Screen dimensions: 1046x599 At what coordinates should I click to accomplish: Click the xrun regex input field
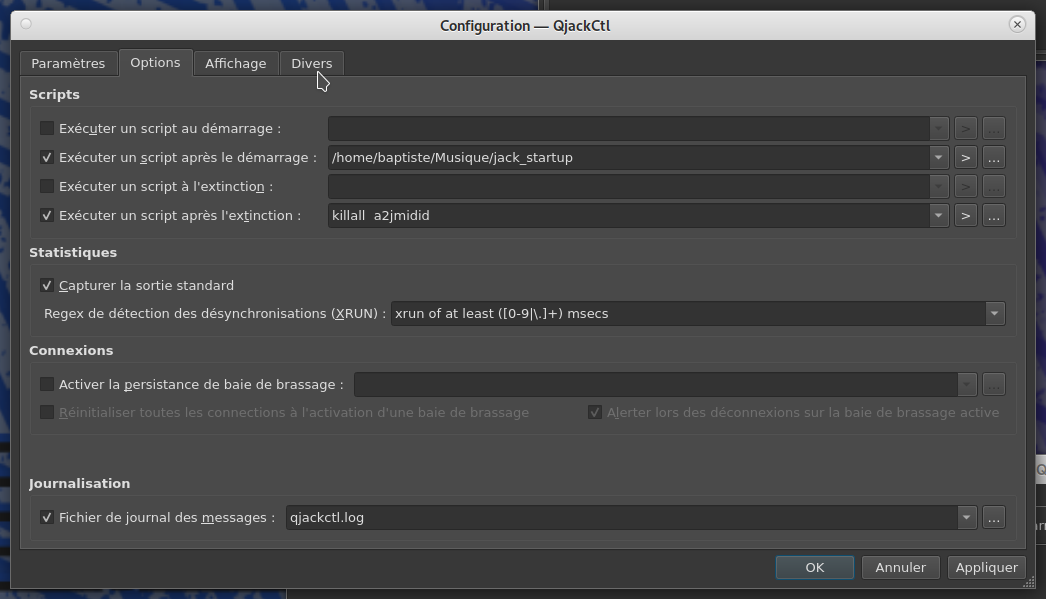pyautogui.click(x=688, y=314)
